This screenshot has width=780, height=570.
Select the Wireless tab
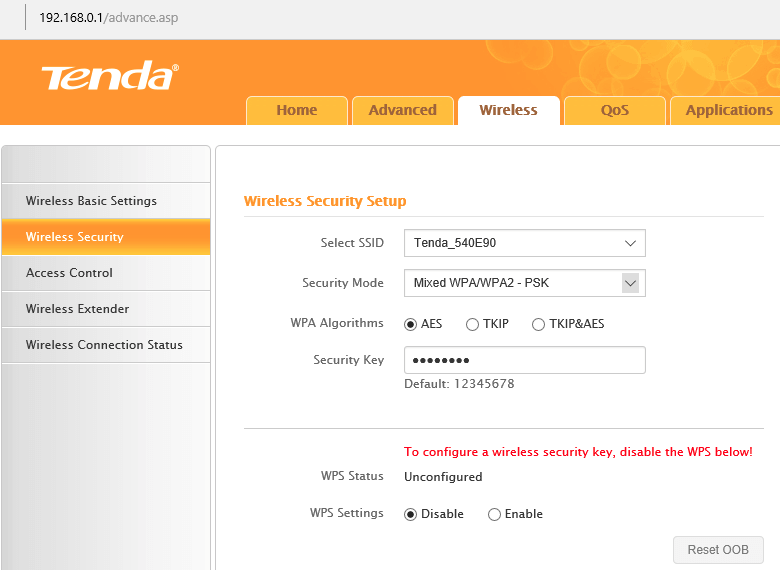click(508, 110)
